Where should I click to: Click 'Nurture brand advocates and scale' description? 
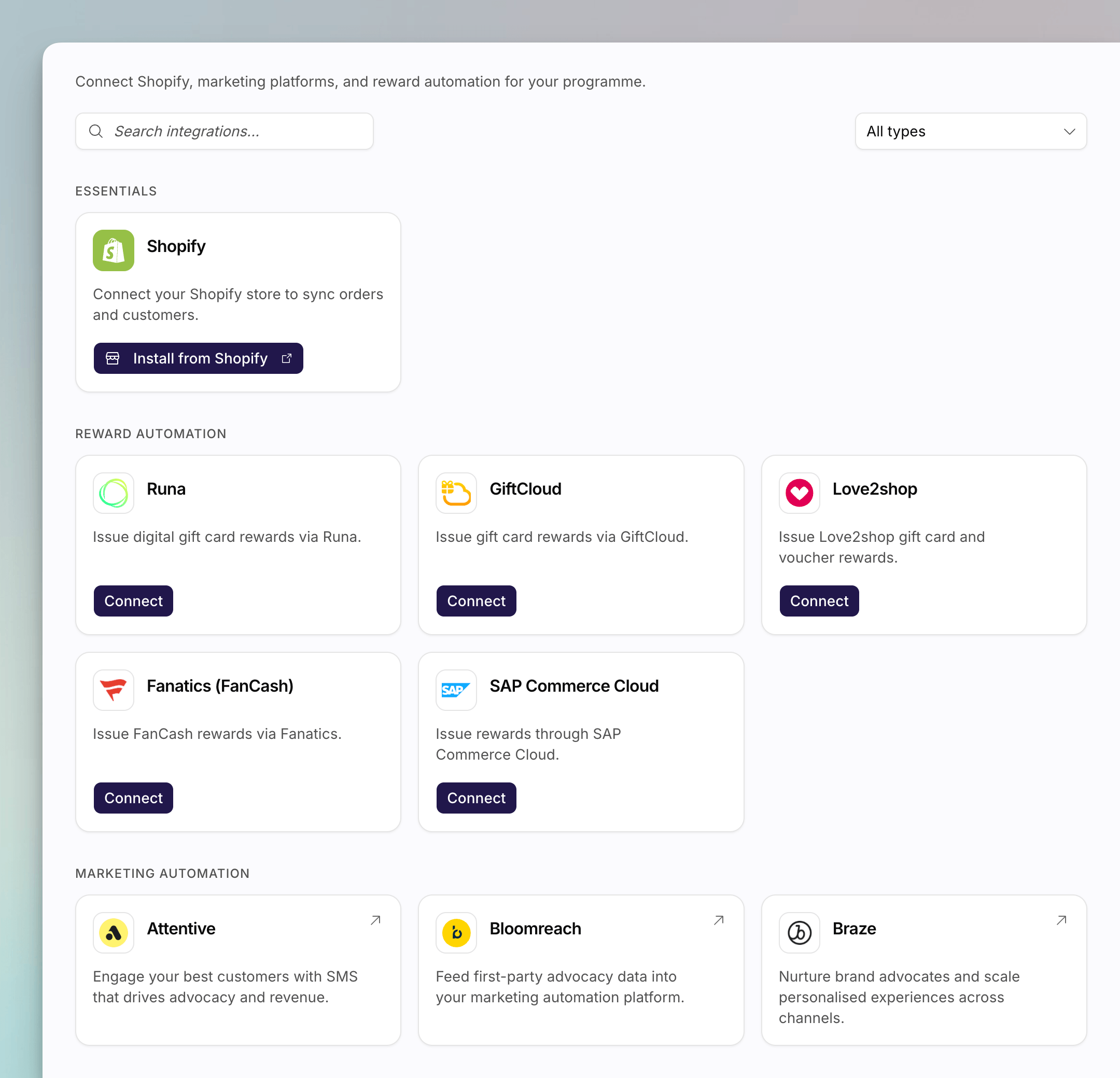[x=899, y=998]
